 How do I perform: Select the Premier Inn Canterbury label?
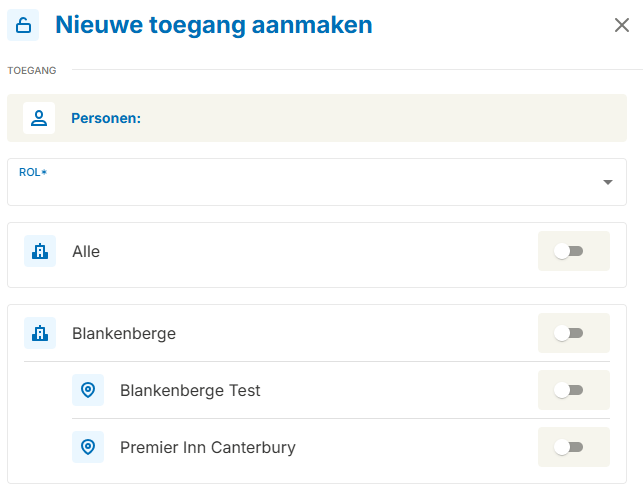point(208,447)
